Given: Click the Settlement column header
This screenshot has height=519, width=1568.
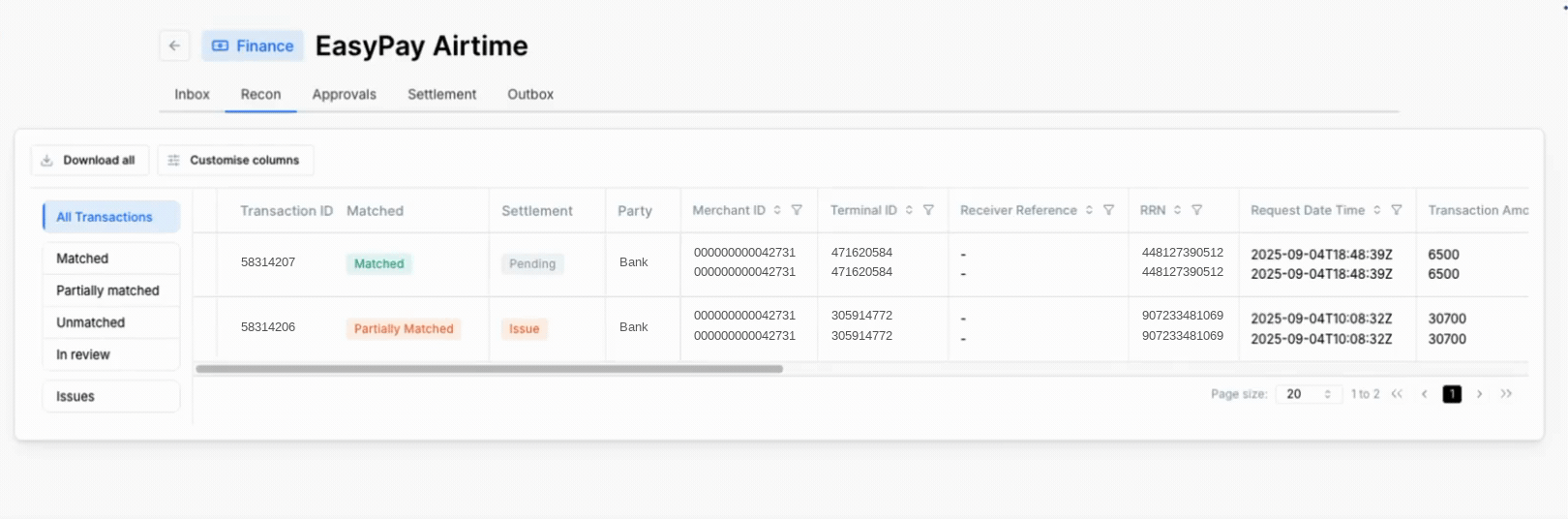Looking at the screenshot, I should [537, 211].
